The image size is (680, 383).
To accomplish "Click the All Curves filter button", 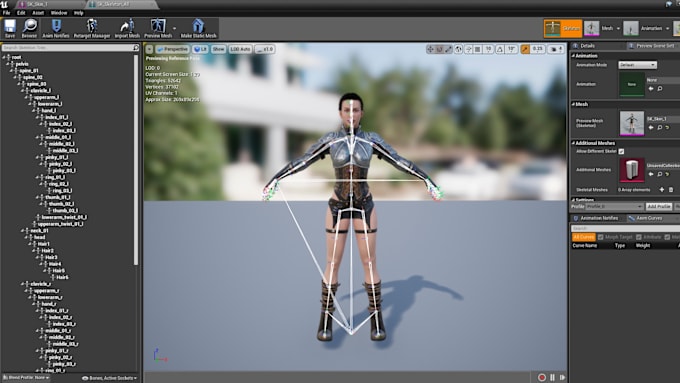I will tap(583, 237).
